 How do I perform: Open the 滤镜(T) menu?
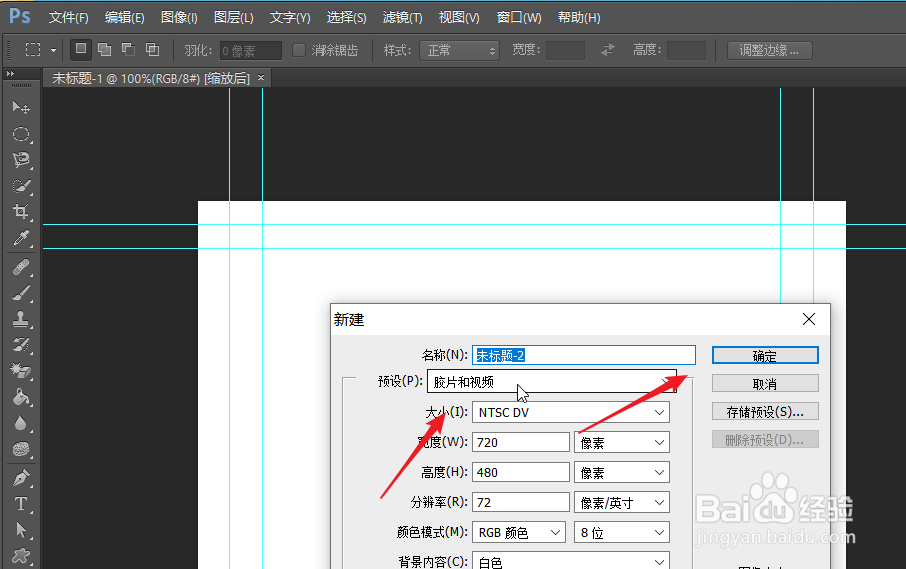tap(402, 18)
